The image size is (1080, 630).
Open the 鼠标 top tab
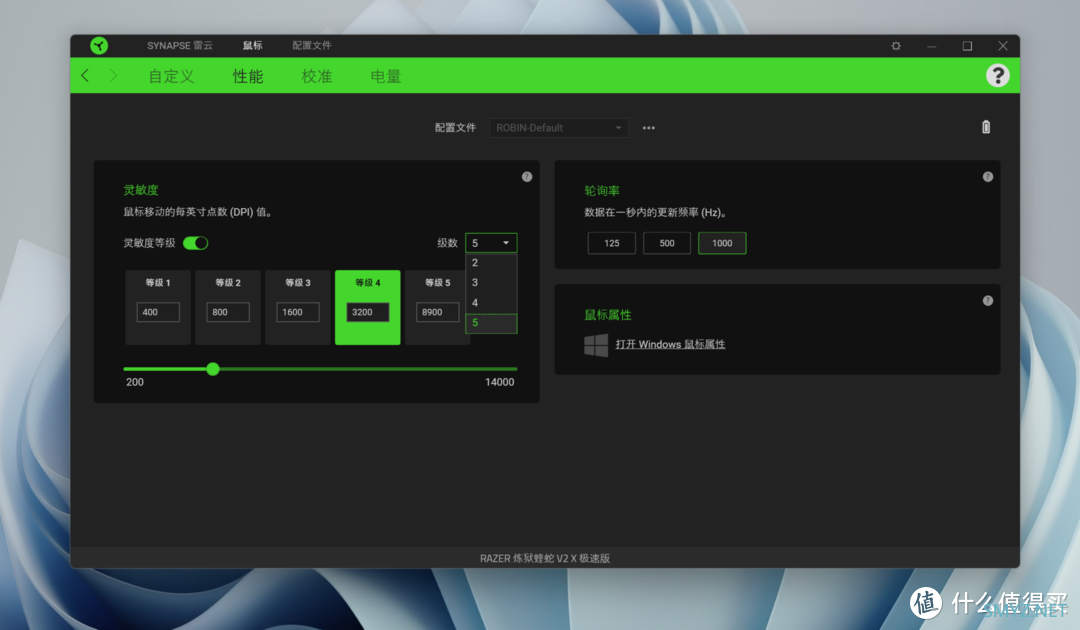click(x=252, y=45)
